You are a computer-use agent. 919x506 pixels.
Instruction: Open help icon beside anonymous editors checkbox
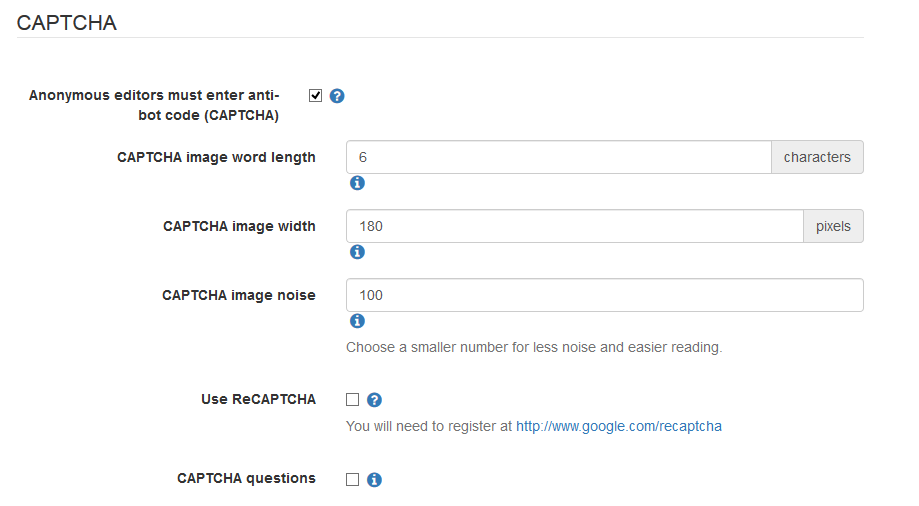click(x=337, y=96)
